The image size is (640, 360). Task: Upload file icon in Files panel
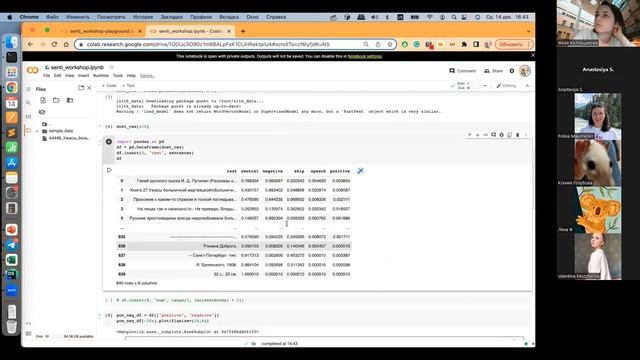point(43,100)
